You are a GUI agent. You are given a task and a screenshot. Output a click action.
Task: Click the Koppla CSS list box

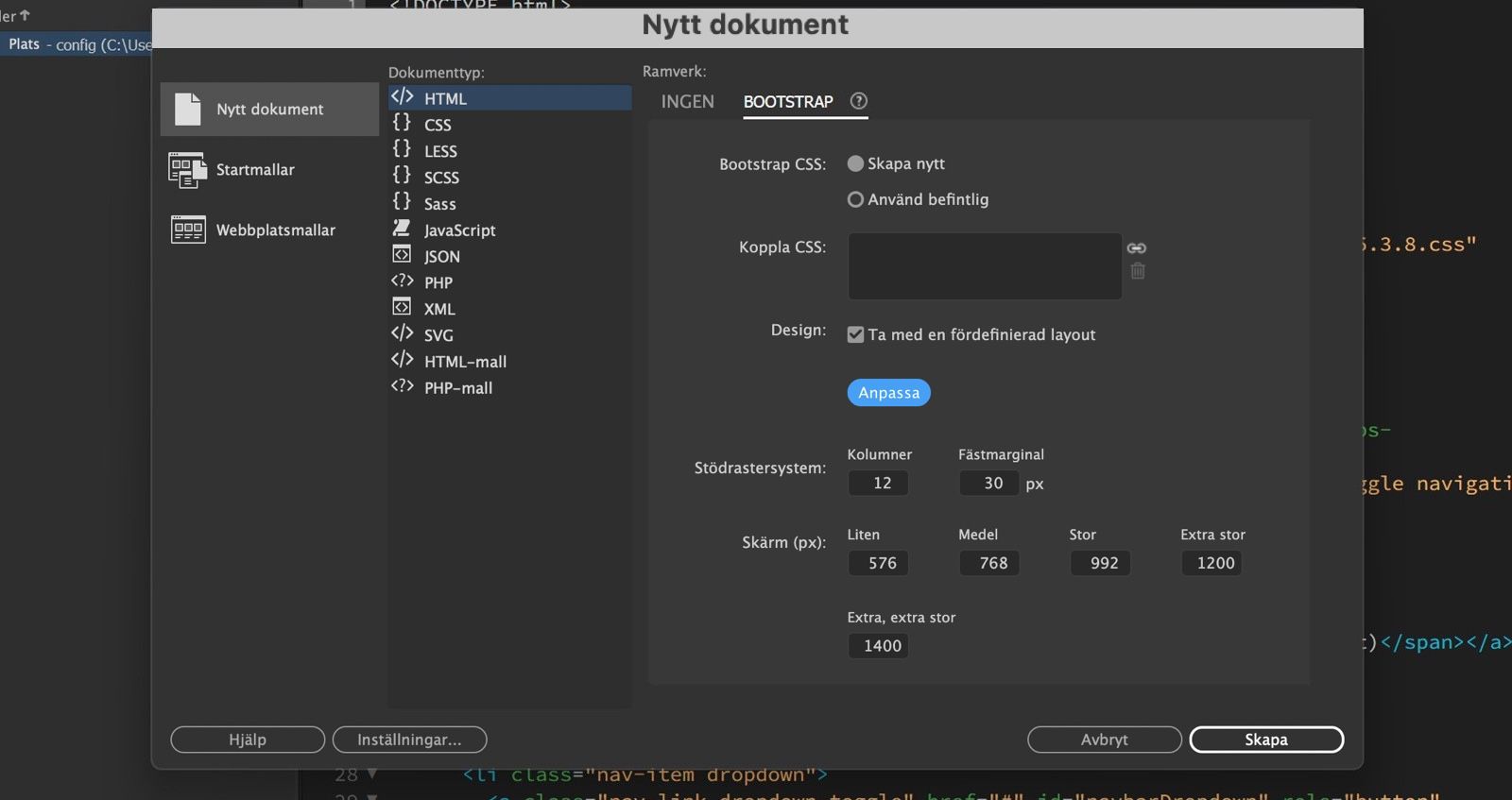tap(985, 266)
